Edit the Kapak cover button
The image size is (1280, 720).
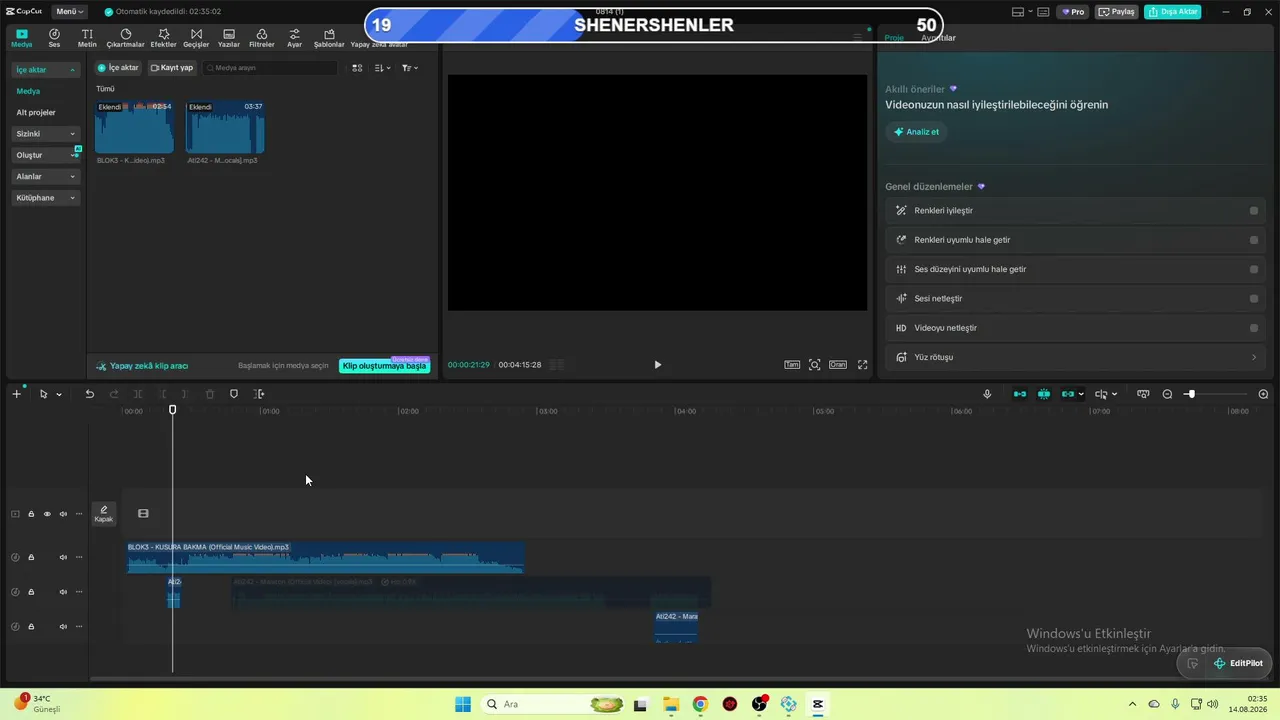104,514
